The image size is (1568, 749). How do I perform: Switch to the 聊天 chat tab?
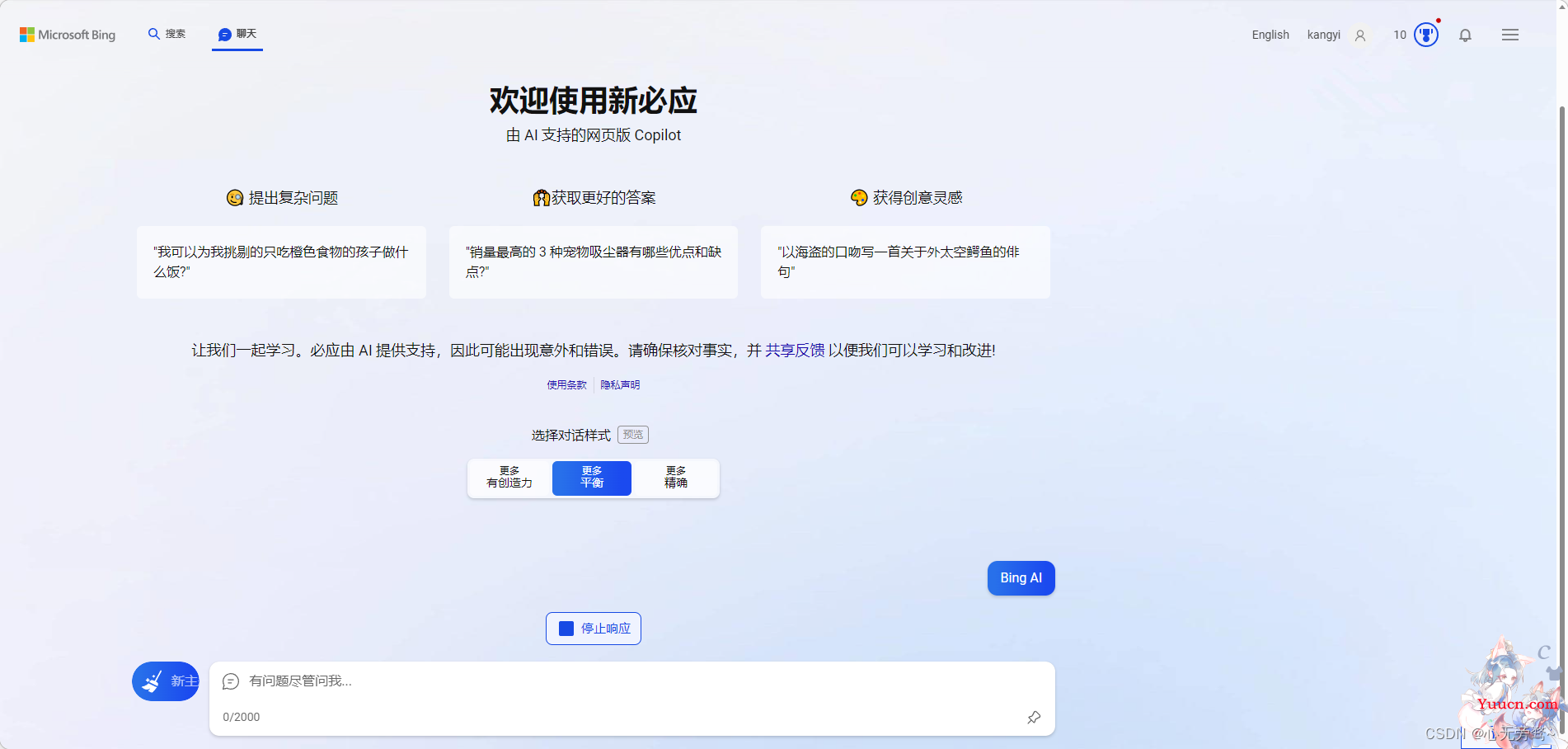coord(237,34)
